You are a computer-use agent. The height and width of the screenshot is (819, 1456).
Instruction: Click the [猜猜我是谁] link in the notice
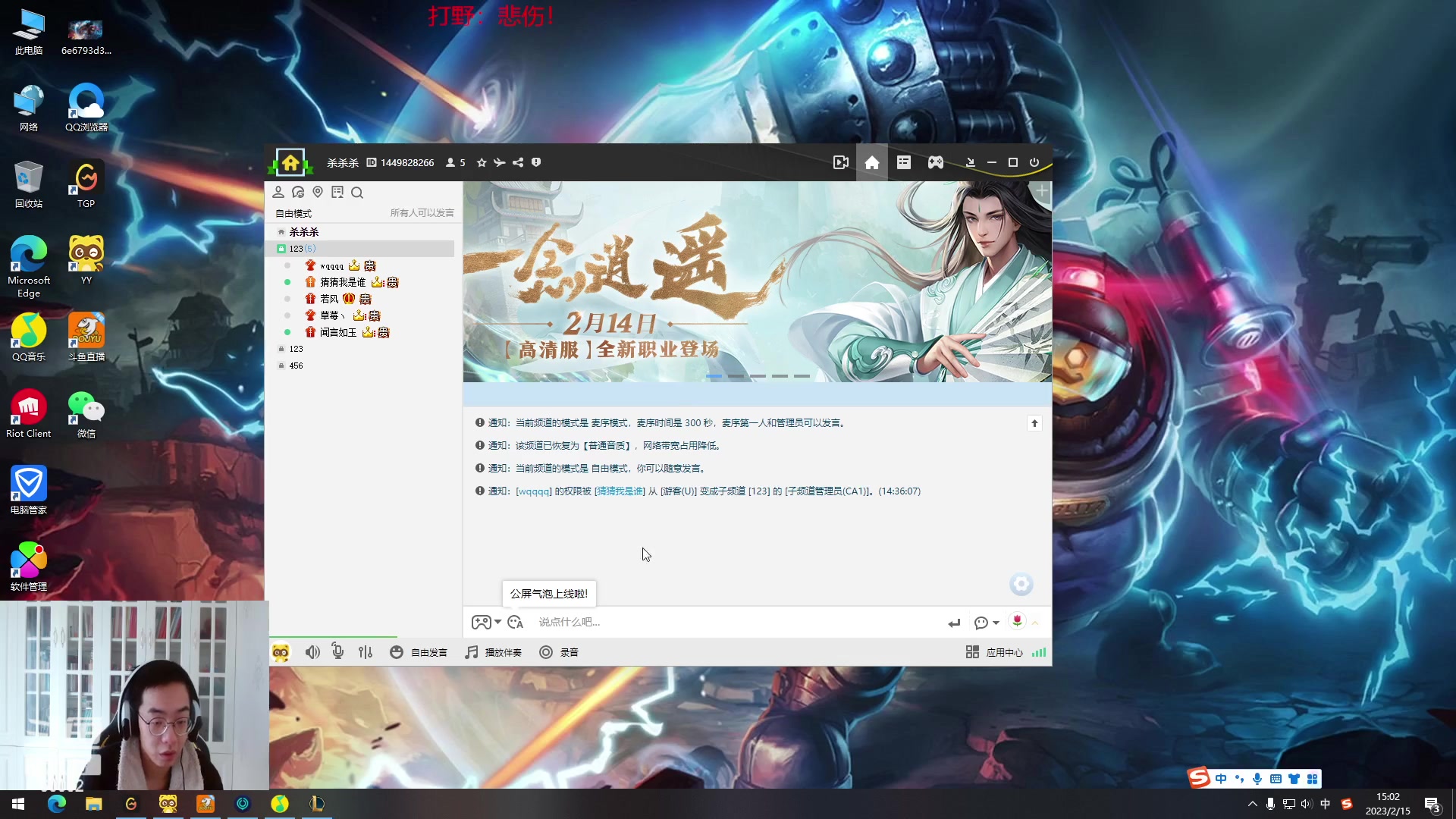coord(620,491)
